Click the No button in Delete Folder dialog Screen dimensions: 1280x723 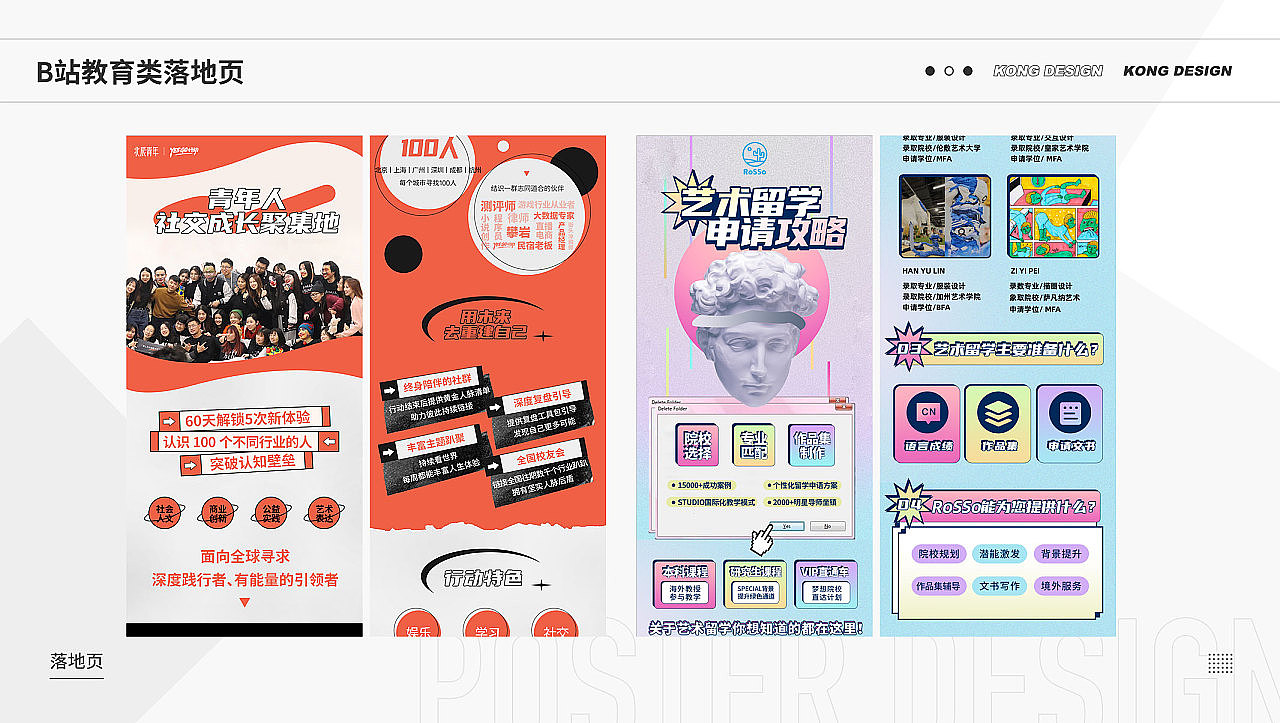(x=827, y=526)
